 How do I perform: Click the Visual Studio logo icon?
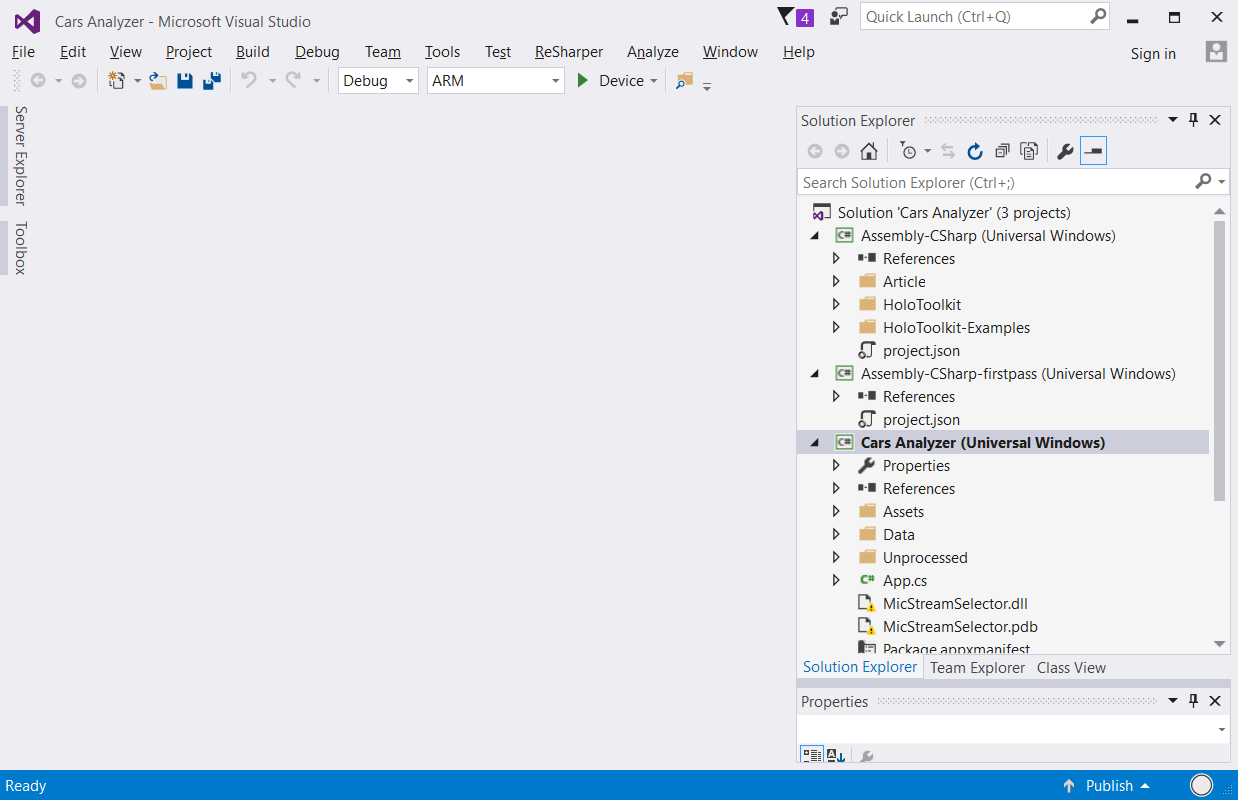pyautogui.click(x=27, y=20)
